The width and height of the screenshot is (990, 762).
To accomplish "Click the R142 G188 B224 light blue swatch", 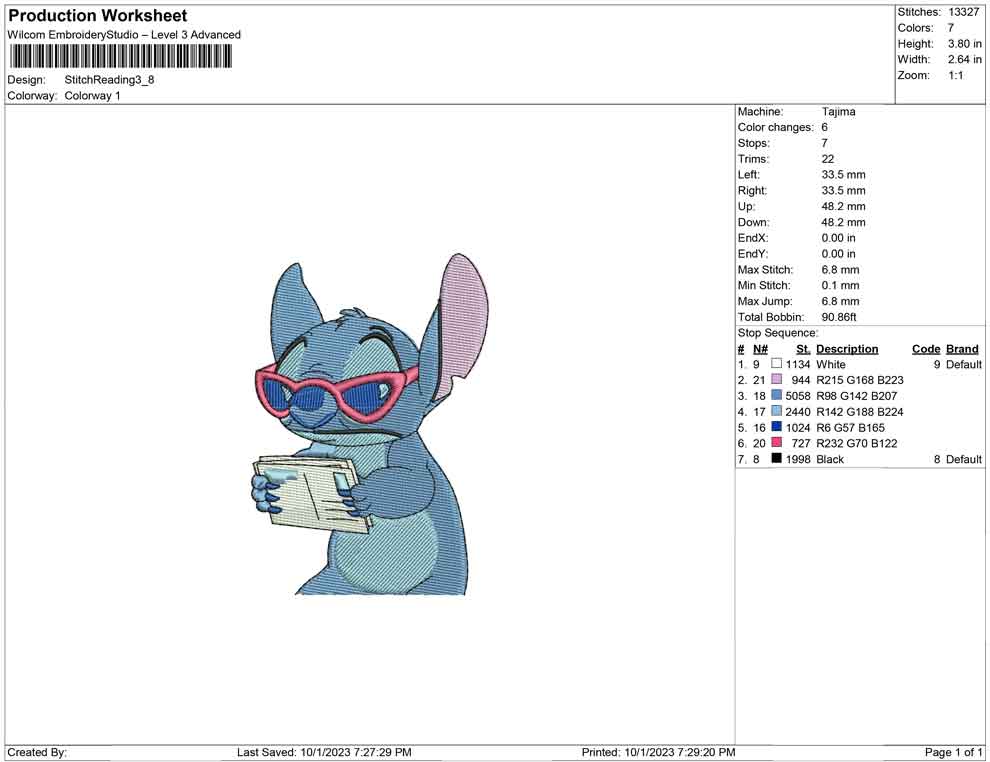I will (x=777, y=411).
